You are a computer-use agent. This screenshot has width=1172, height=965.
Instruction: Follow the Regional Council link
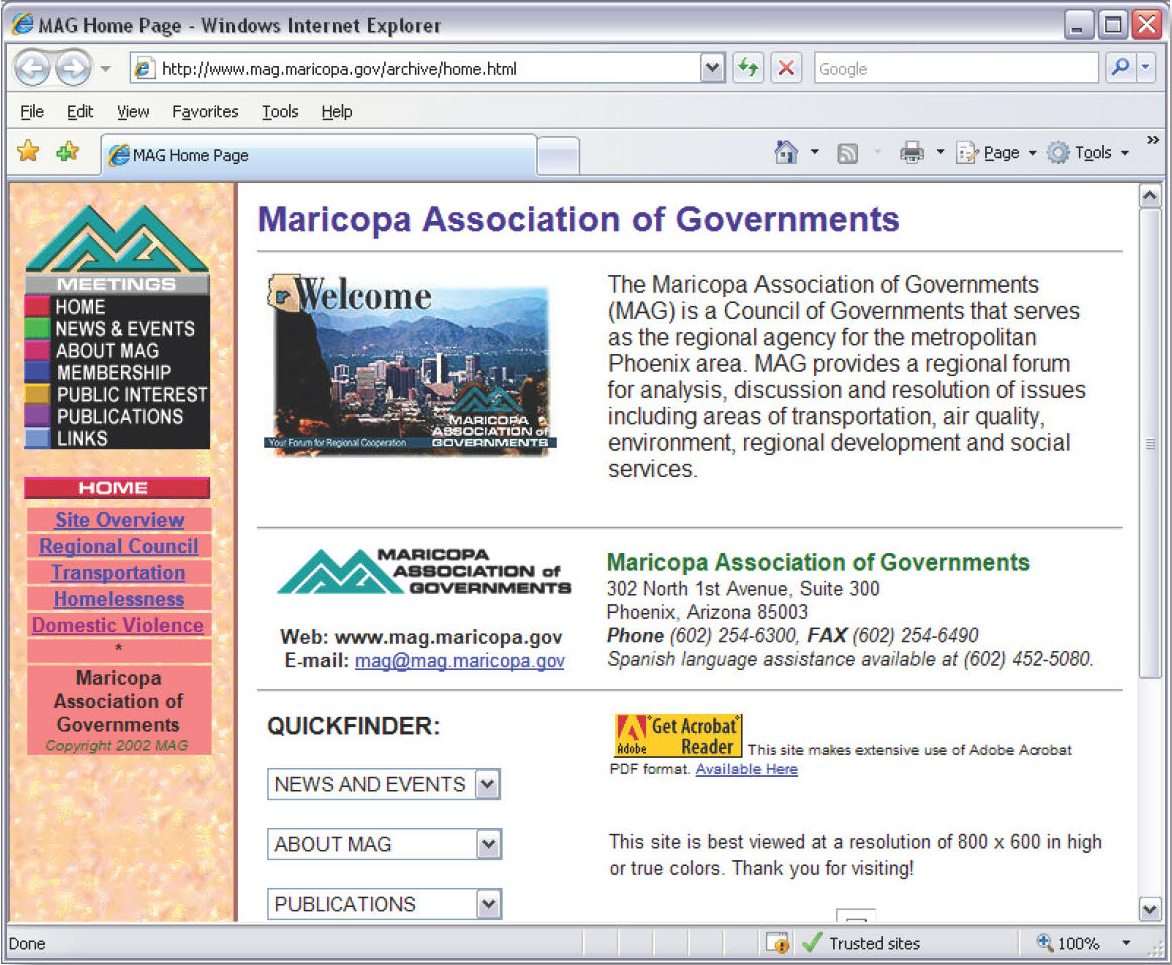coord(119,547)
